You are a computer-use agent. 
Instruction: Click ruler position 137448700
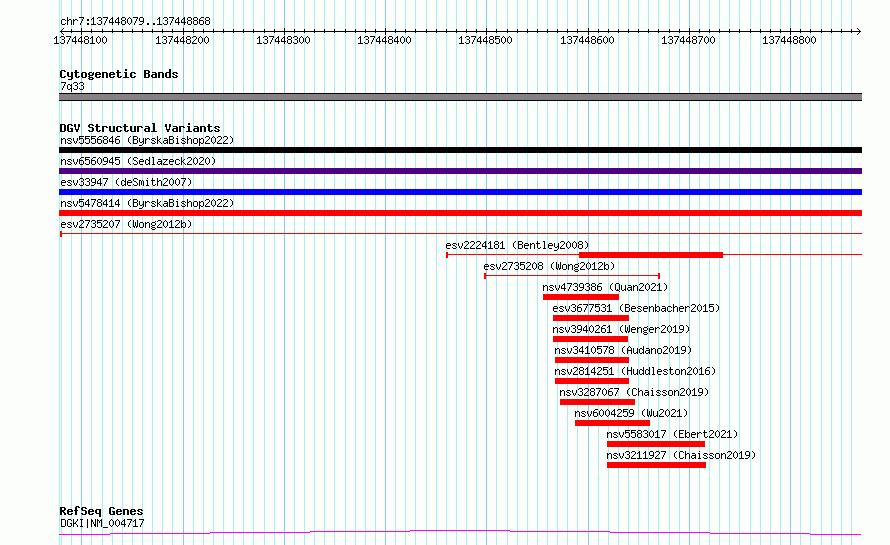pyautogui.click(x=689, y=40)
